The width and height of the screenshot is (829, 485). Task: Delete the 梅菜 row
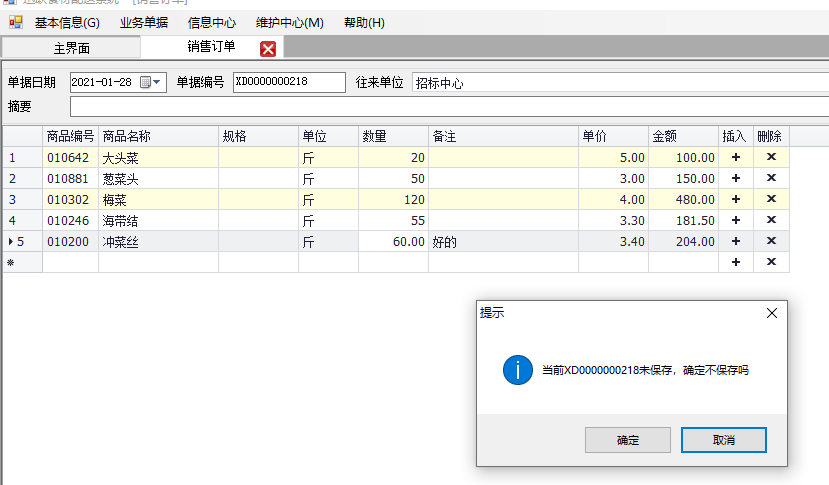pyautogui.click(x=771, y=199)
